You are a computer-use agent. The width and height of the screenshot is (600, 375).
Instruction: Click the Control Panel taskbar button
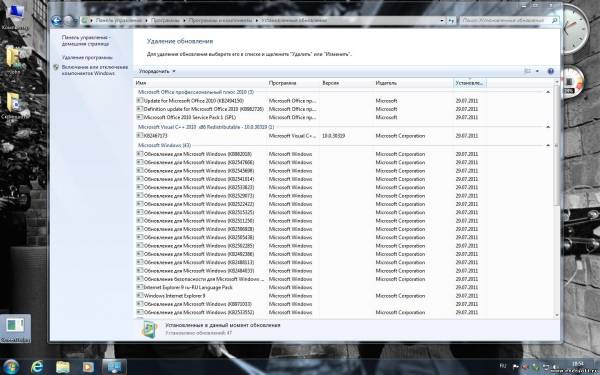click(114, 367)
